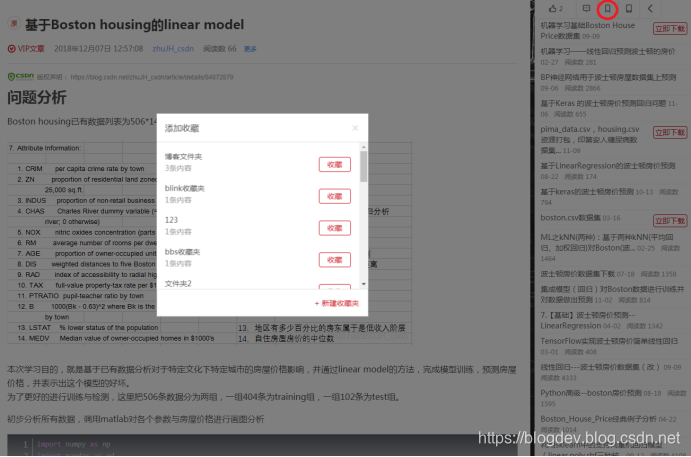This screenshot has height=457, width=691.
Task: Click the 更多 link near read count
Action: point(250,49)
